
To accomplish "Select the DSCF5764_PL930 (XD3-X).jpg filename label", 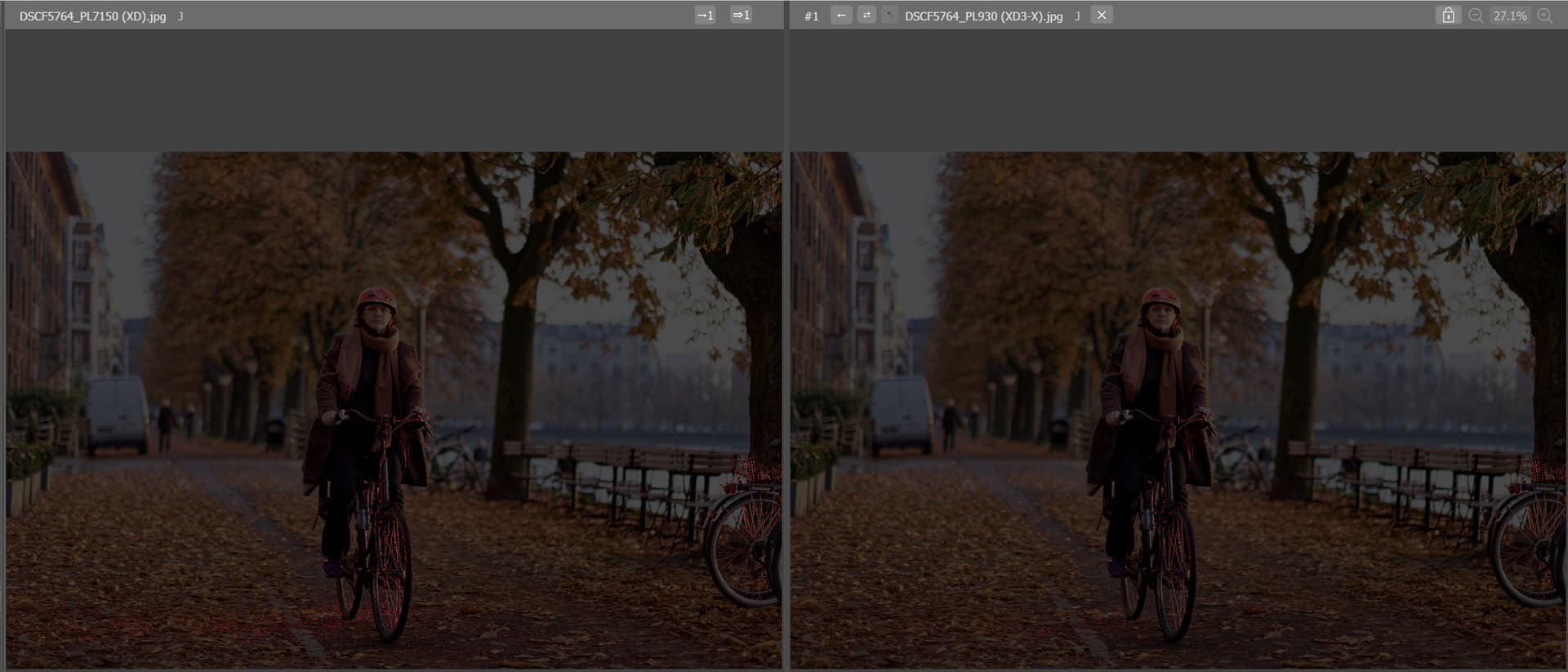I will point(983,16).
